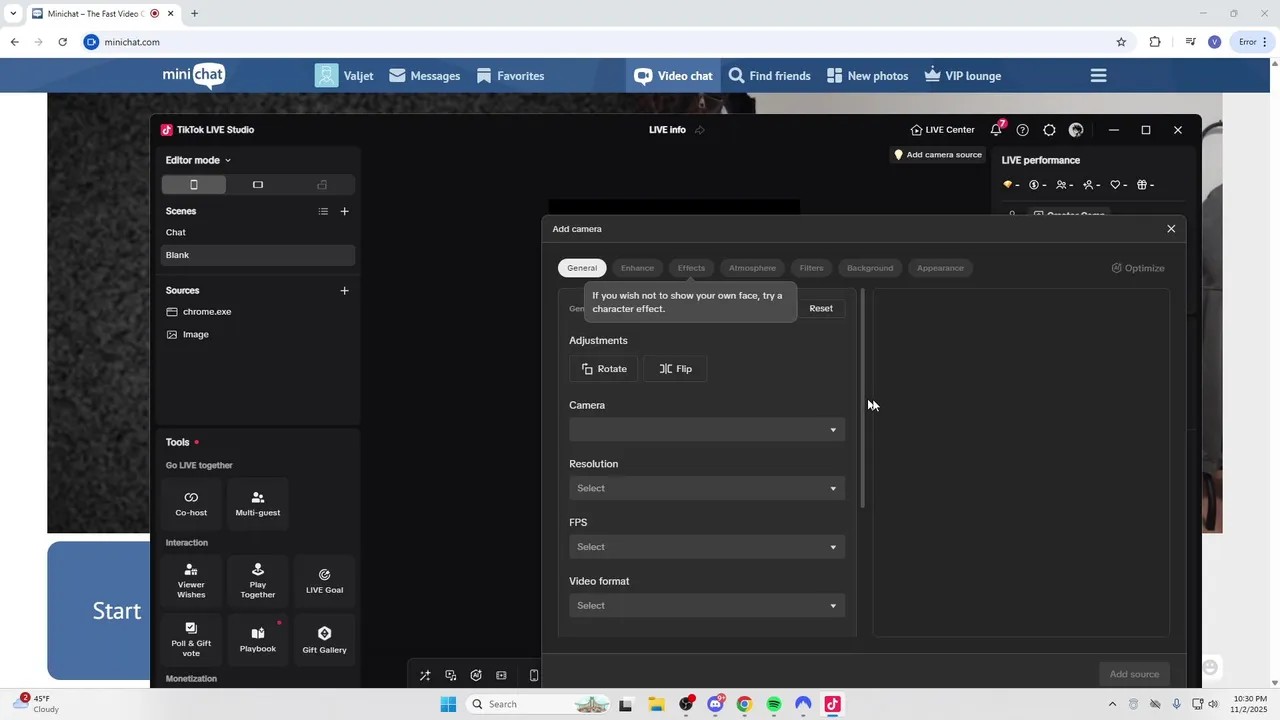The width and height of the screenshot is (1280, 720).
Task: Click the diamonds metric in LIVE performance
Action: (x=1011, y=185)
